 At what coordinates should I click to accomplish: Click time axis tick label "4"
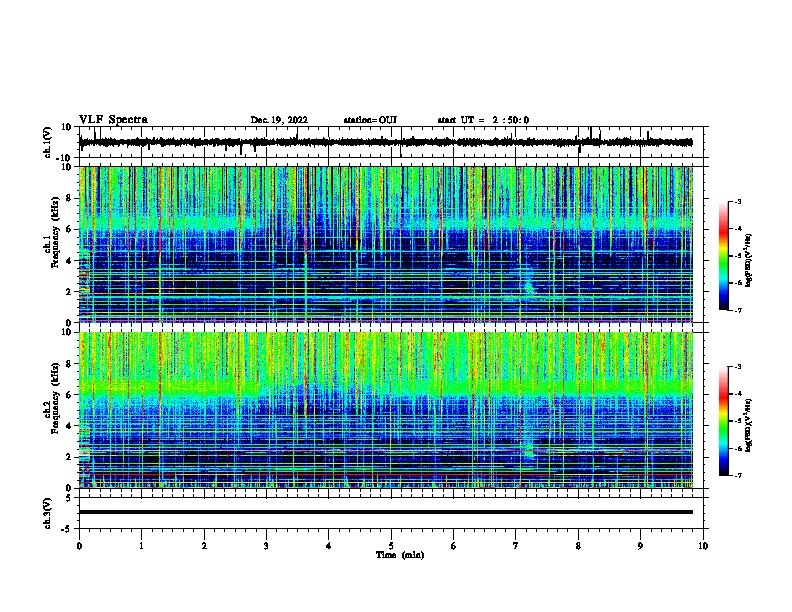[329, 546]
